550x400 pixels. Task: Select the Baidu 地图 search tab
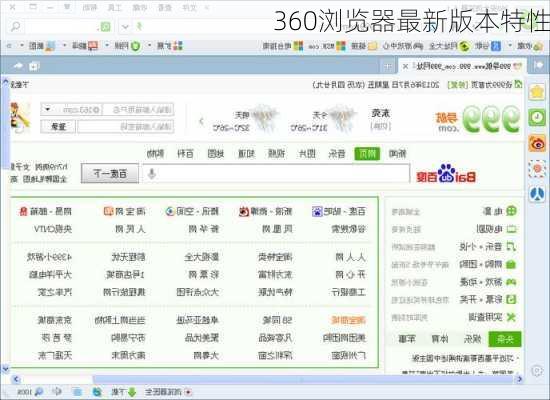pos(216,153)
